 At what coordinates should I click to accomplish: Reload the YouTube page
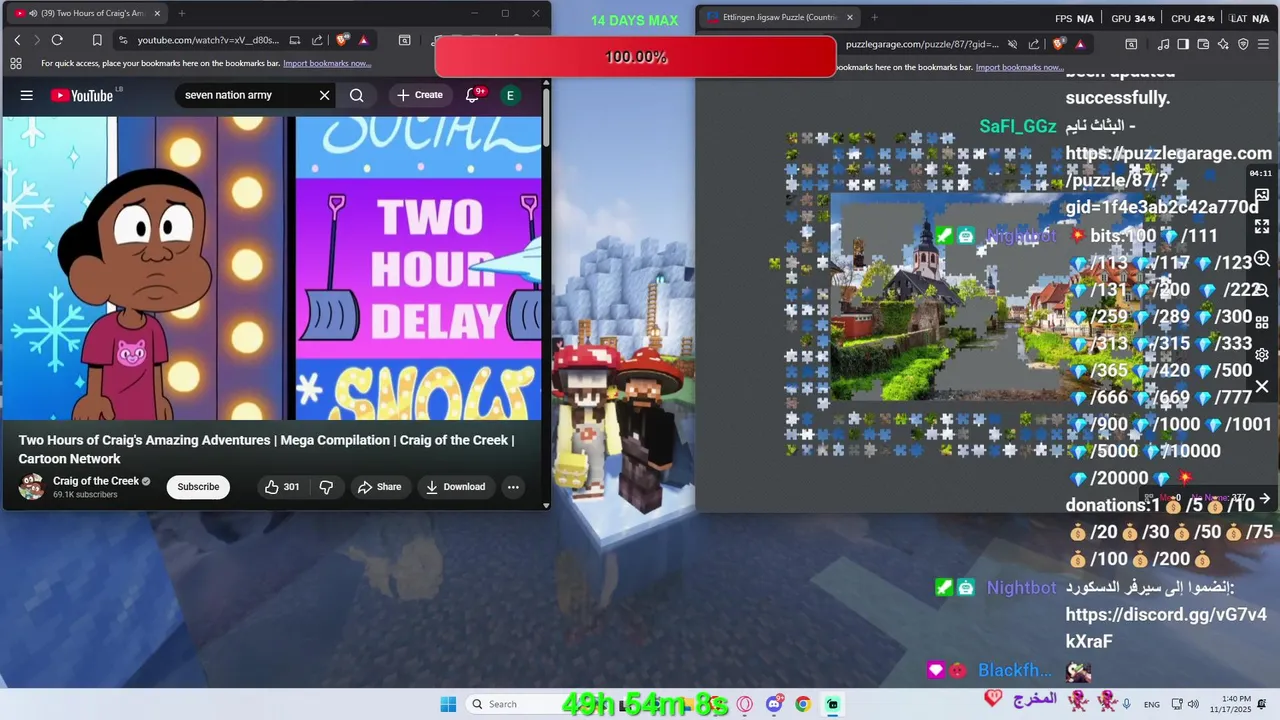point(57,40)
